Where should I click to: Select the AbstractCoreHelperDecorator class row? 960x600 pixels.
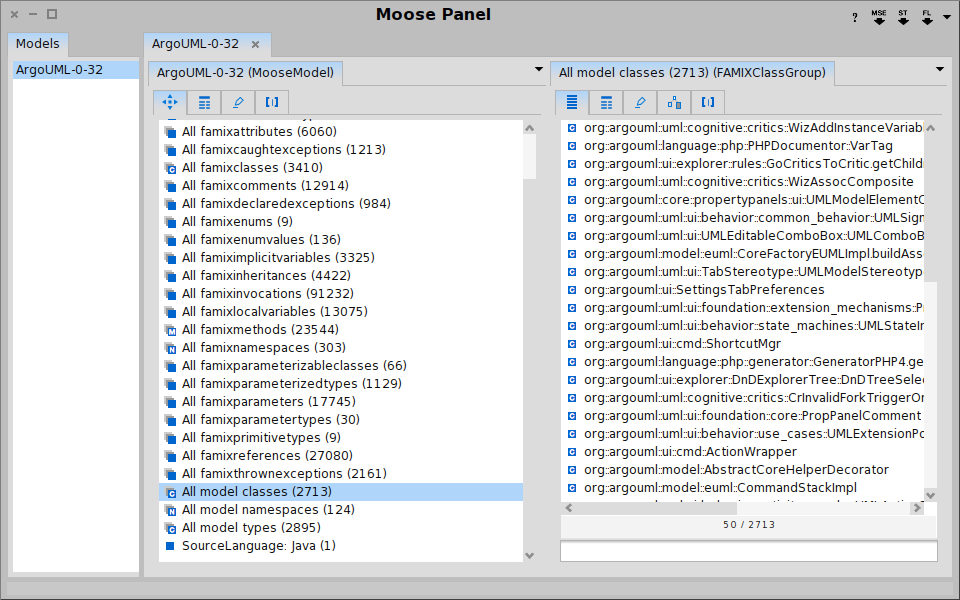pyautogui.click(x=743, y=470)
